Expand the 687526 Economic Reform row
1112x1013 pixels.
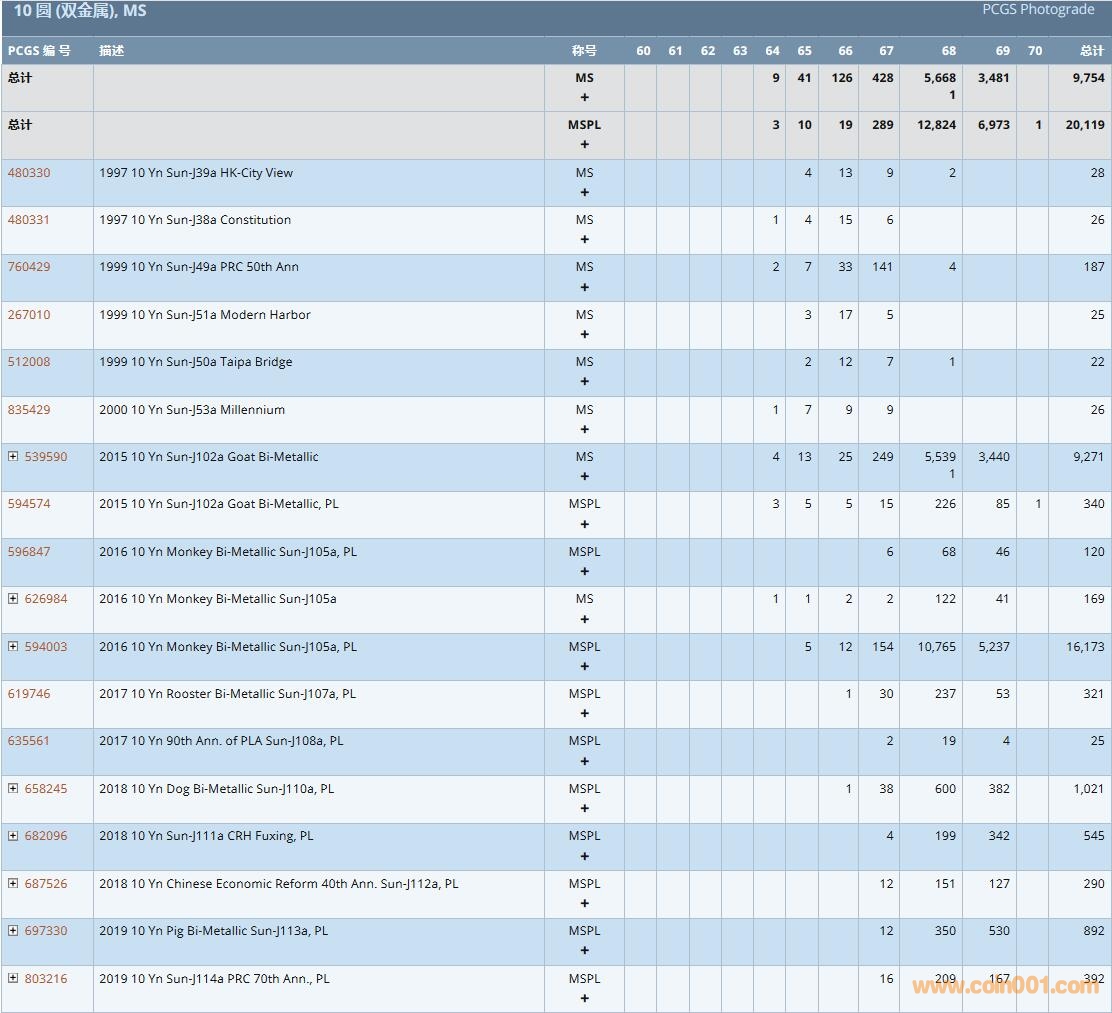click(x=13, y=883)
